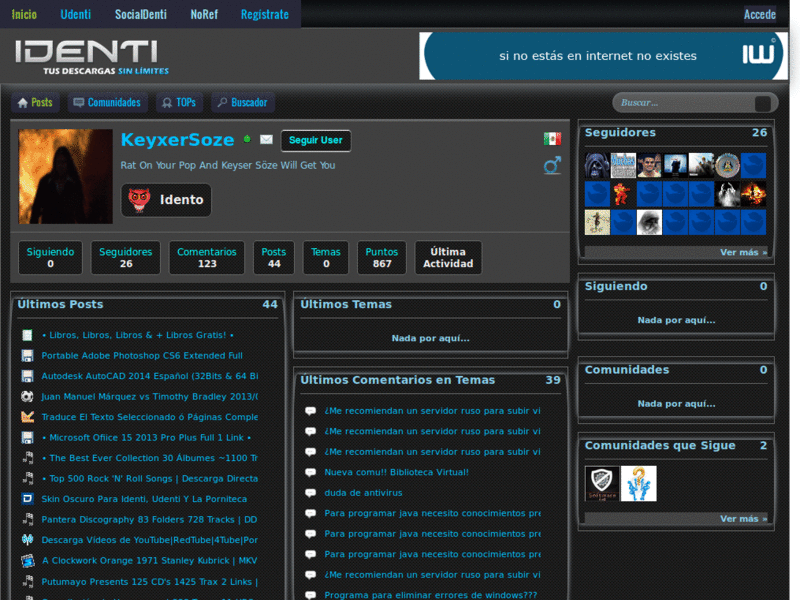Click the IDENTI site logo
800x600 pixels.
point(92,57)
